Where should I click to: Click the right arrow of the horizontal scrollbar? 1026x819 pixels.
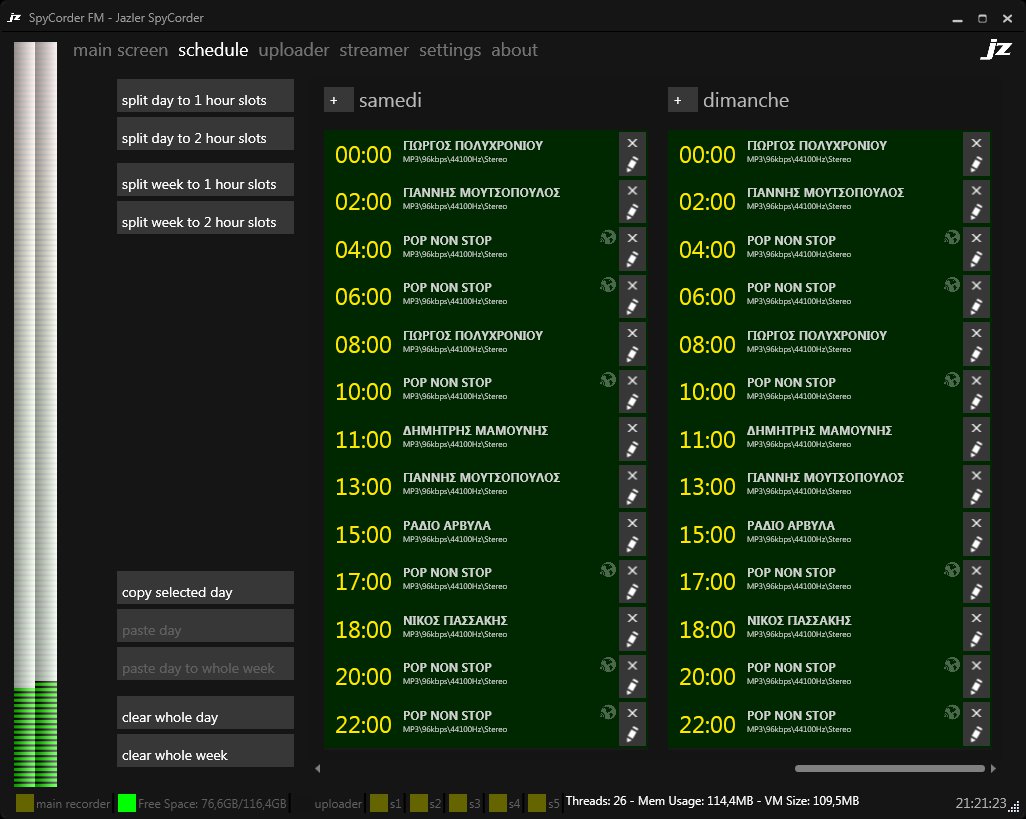tap(993, 769)
